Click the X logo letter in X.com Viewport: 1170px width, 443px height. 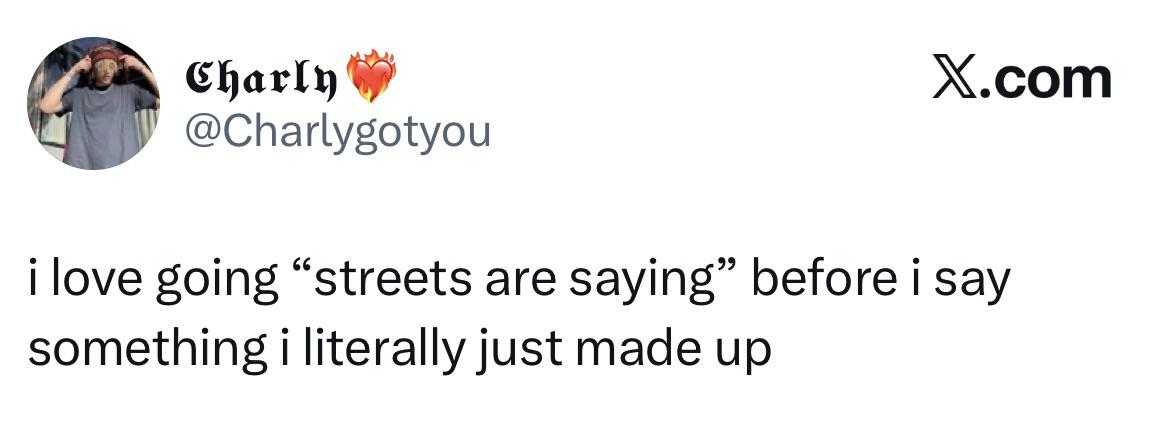coord(953,79)
